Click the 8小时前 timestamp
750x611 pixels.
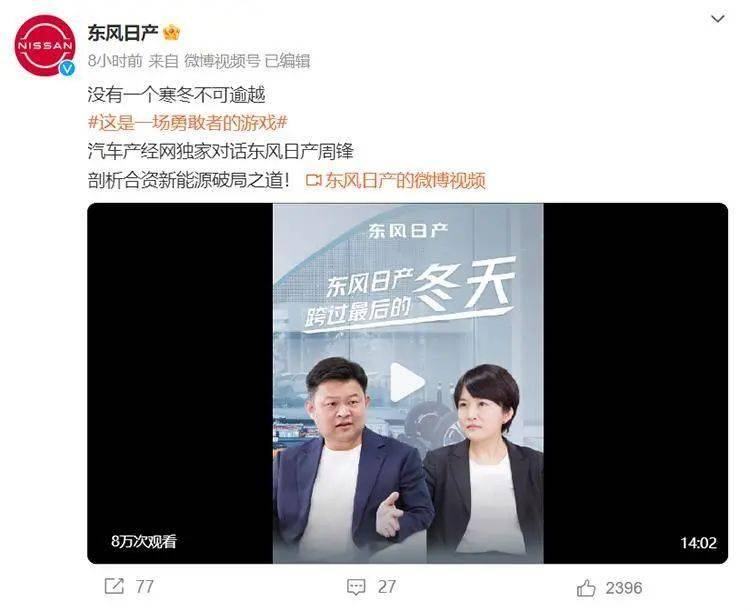[x=115, y=61]
